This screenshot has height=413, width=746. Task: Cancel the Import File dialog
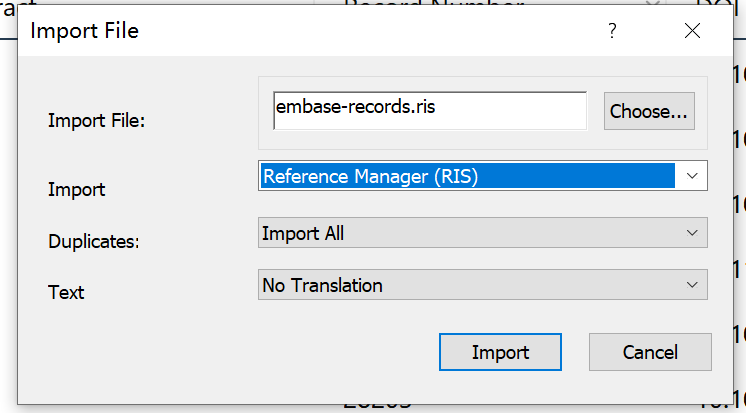650,352
